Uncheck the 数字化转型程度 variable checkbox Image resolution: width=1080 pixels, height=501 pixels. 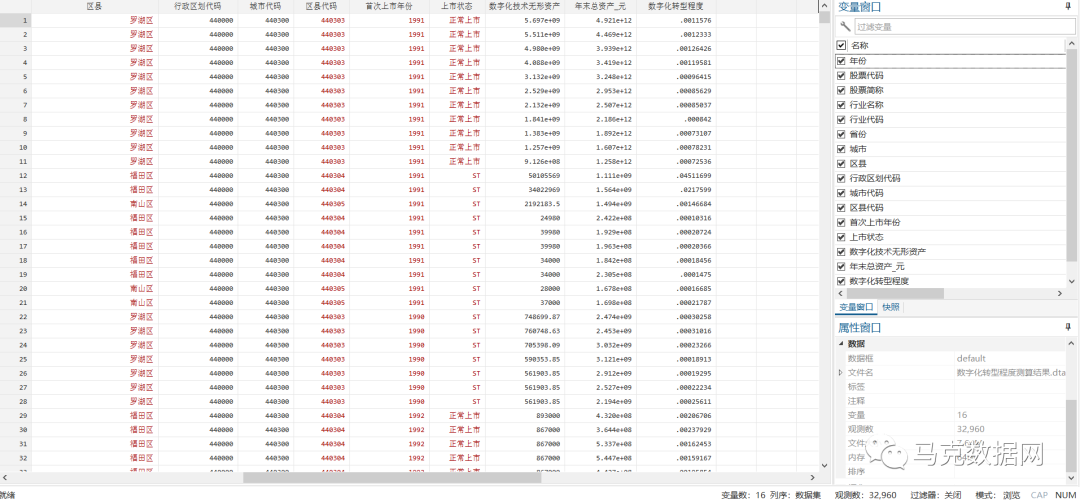(x=841, y=281)
